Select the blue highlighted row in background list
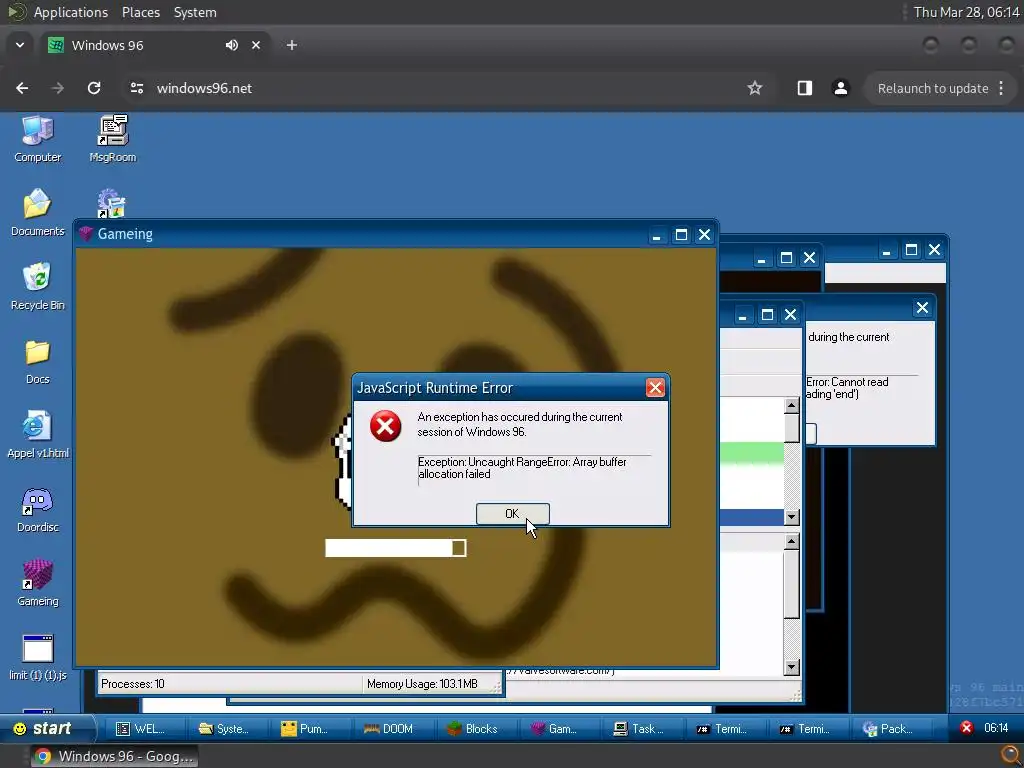The image size is (1024, 768). pos(752,517)
